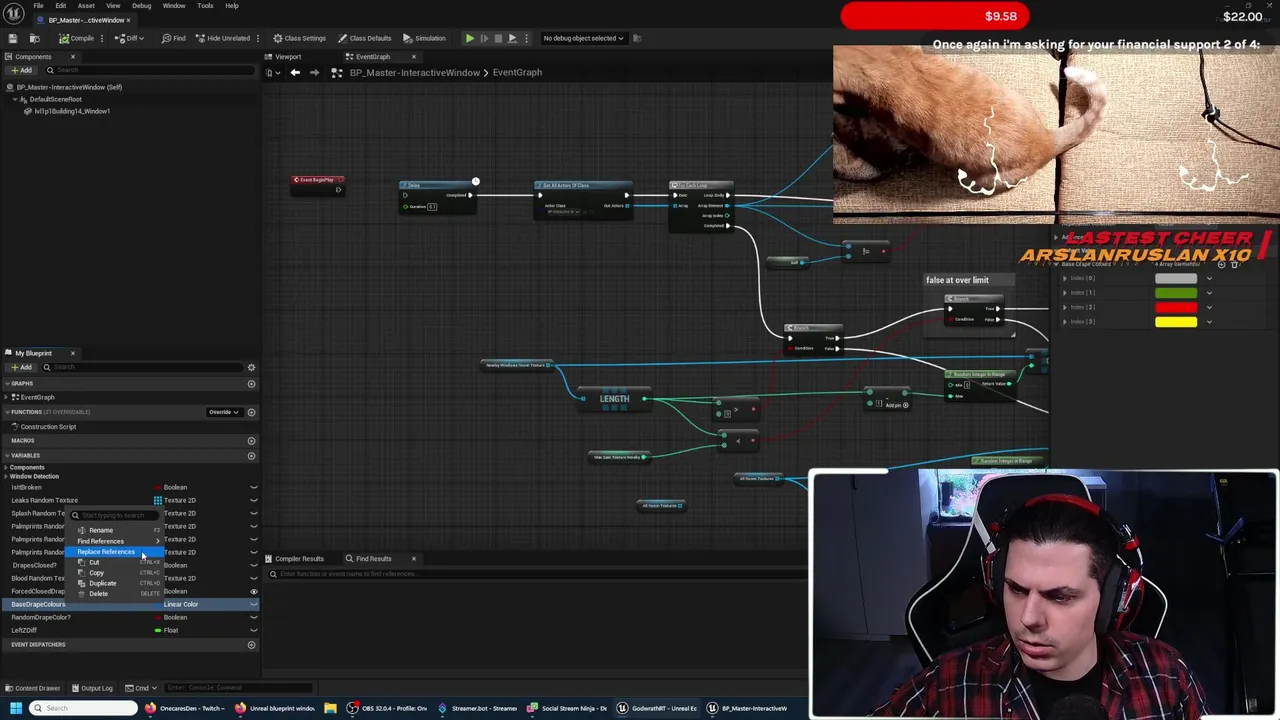Open Windows Start menu
Viewport: 1280px width, 720px height.
pos(15,708)
